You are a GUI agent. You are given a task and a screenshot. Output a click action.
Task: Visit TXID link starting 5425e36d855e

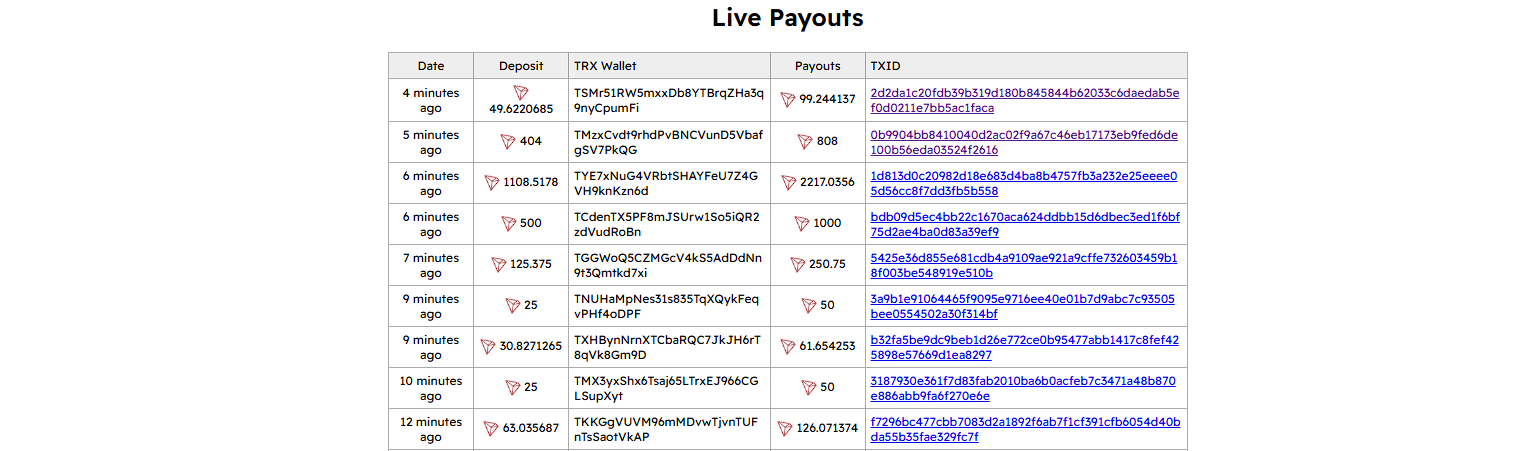1024,265
